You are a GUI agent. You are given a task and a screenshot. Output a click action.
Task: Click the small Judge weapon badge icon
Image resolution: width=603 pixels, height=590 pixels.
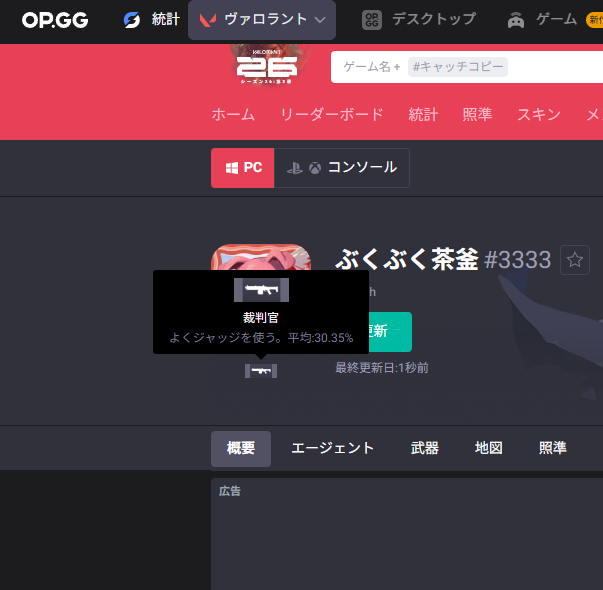(x=261, y=371)
